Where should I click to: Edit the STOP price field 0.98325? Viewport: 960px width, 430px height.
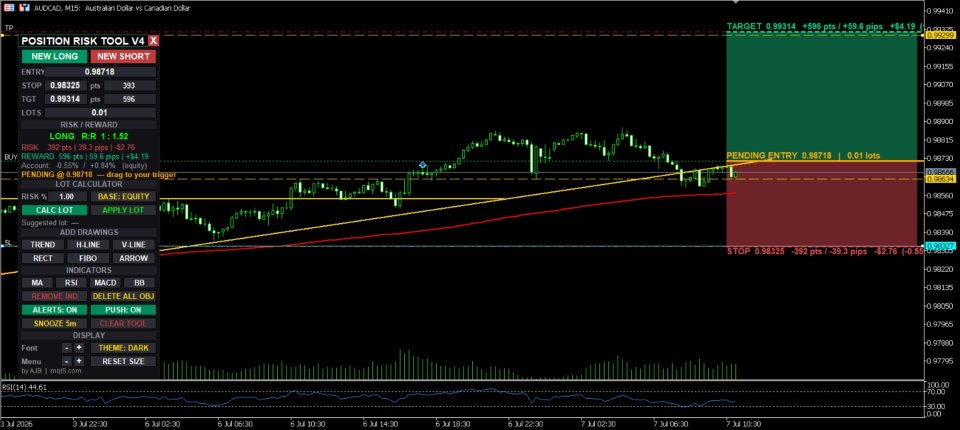66,86
